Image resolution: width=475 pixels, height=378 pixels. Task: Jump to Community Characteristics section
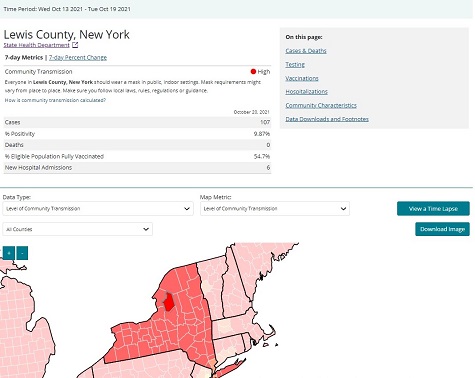click(x=321, y=105)
